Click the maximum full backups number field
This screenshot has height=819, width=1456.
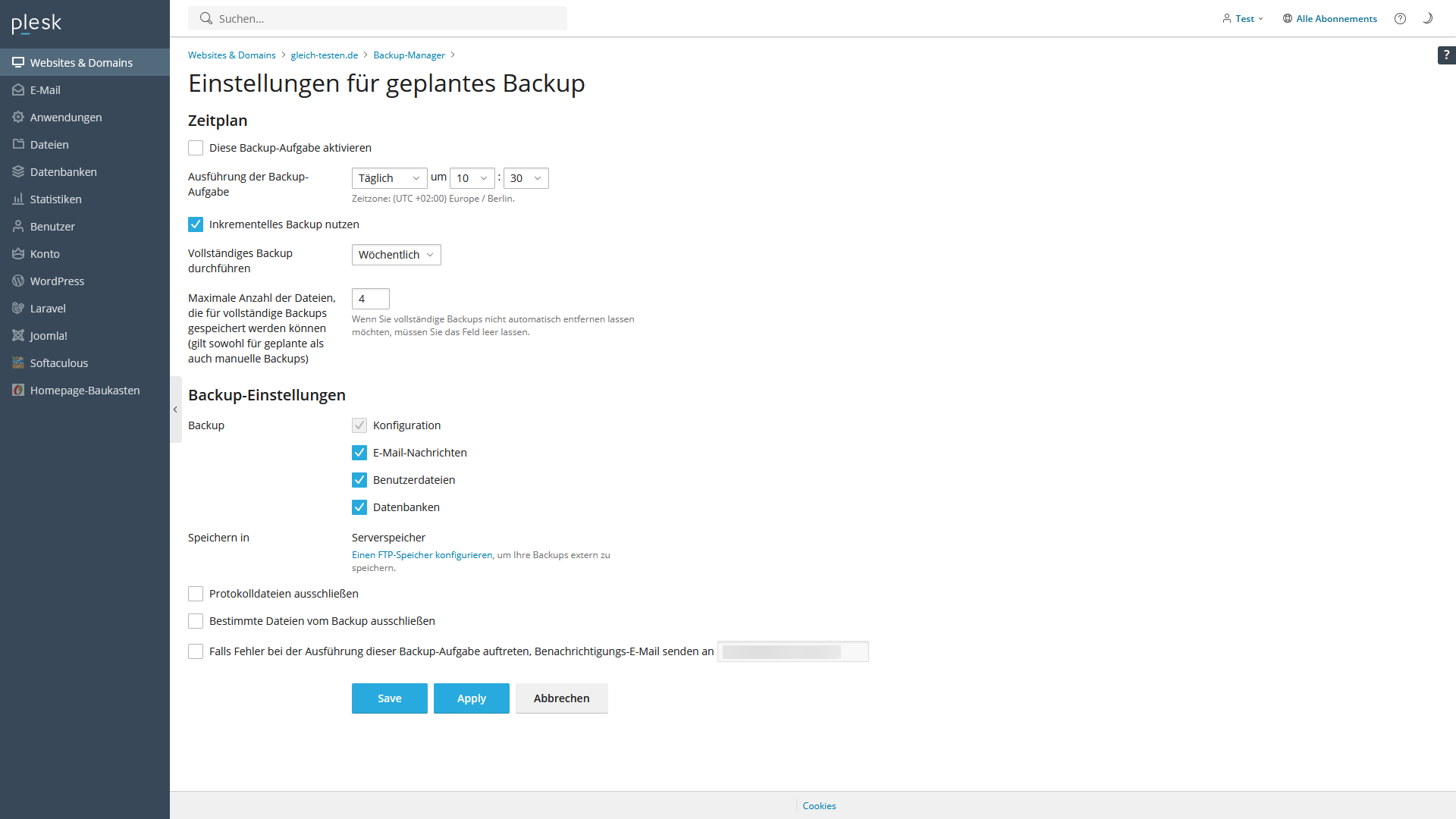point(370,298)
